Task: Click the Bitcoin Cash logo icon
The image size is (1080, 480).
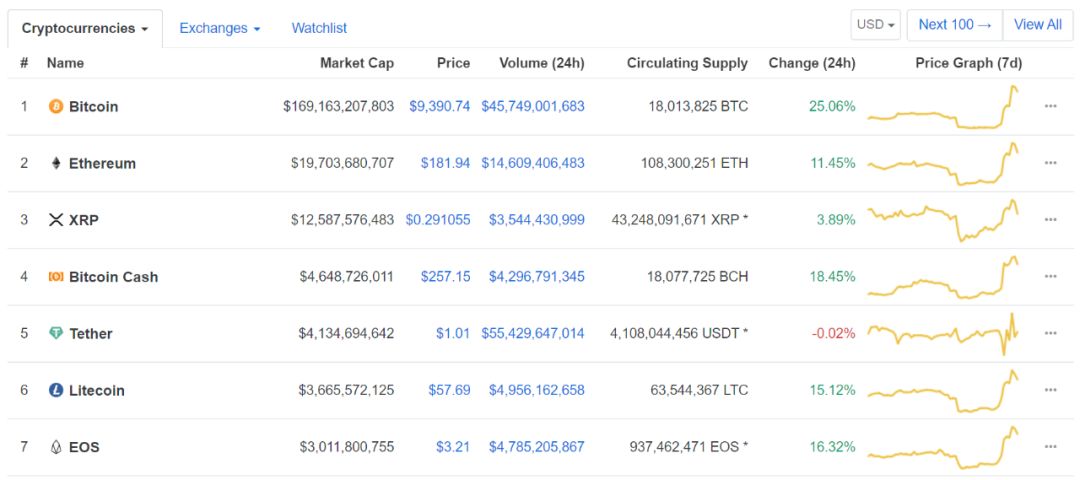Action: click(x=56, y=277)
